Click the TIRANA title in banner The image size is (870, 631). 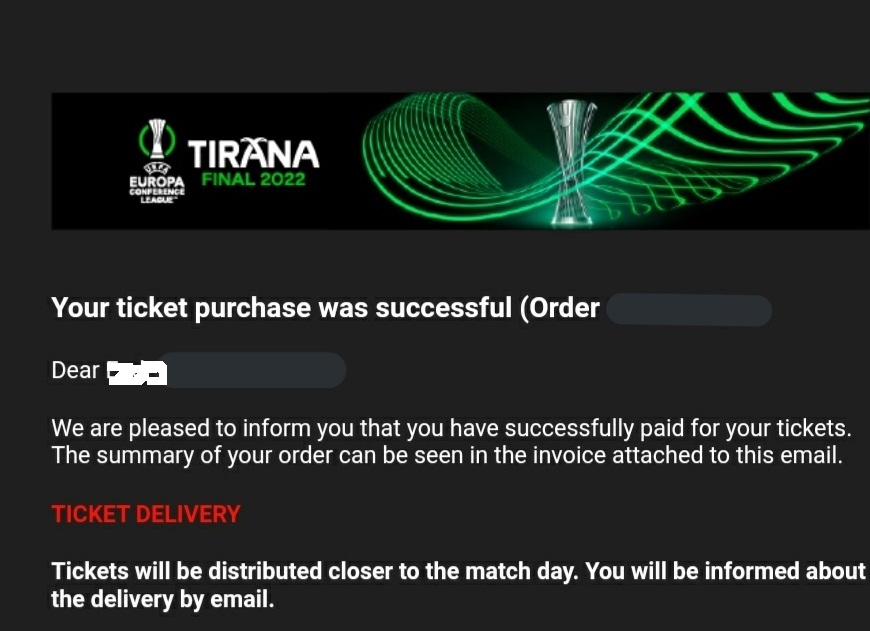253,154
